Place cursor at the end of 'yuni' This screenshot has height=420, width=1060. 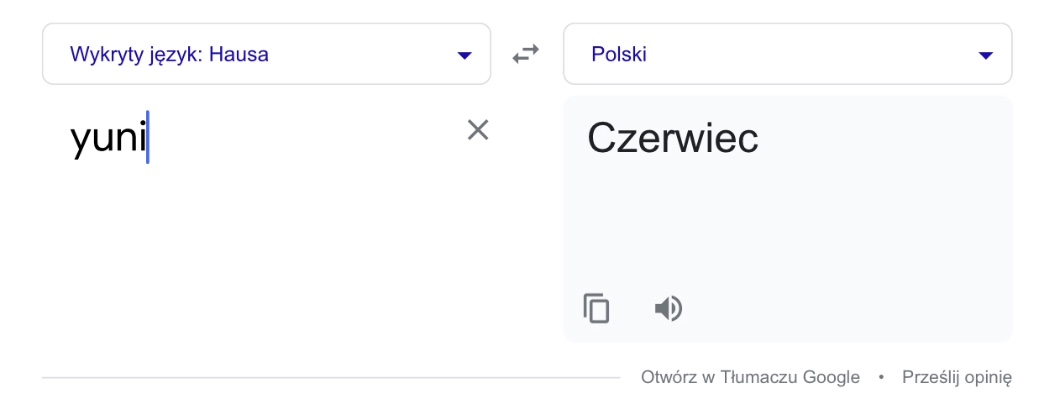coord(148,138)
